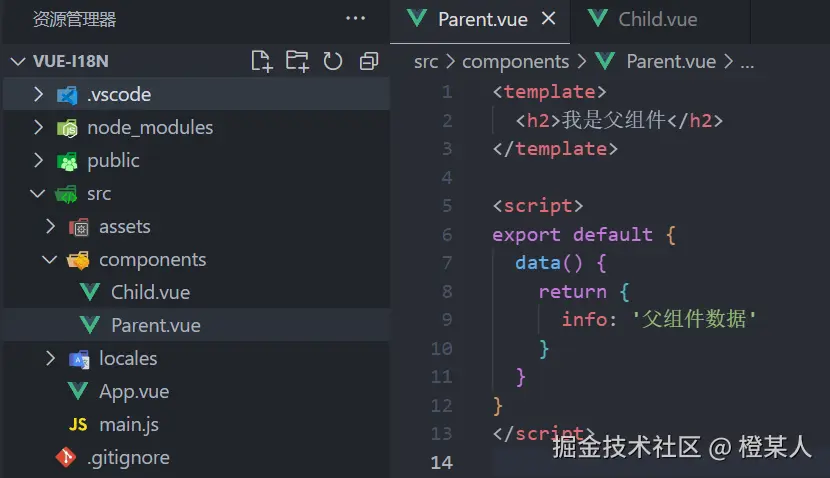Select the public folder label
Viewport: 830px width, 478px height.
[x=113, y=160]
